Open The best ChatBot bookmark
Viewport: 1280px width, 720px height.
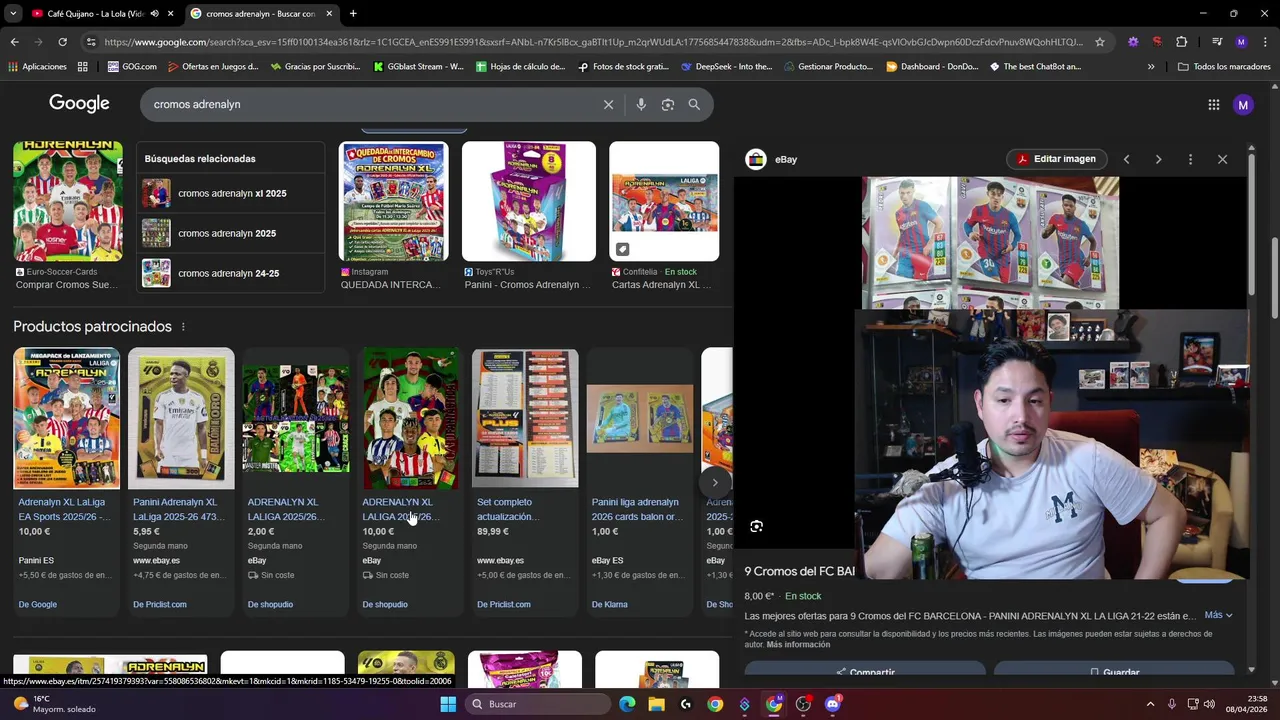1035,67
